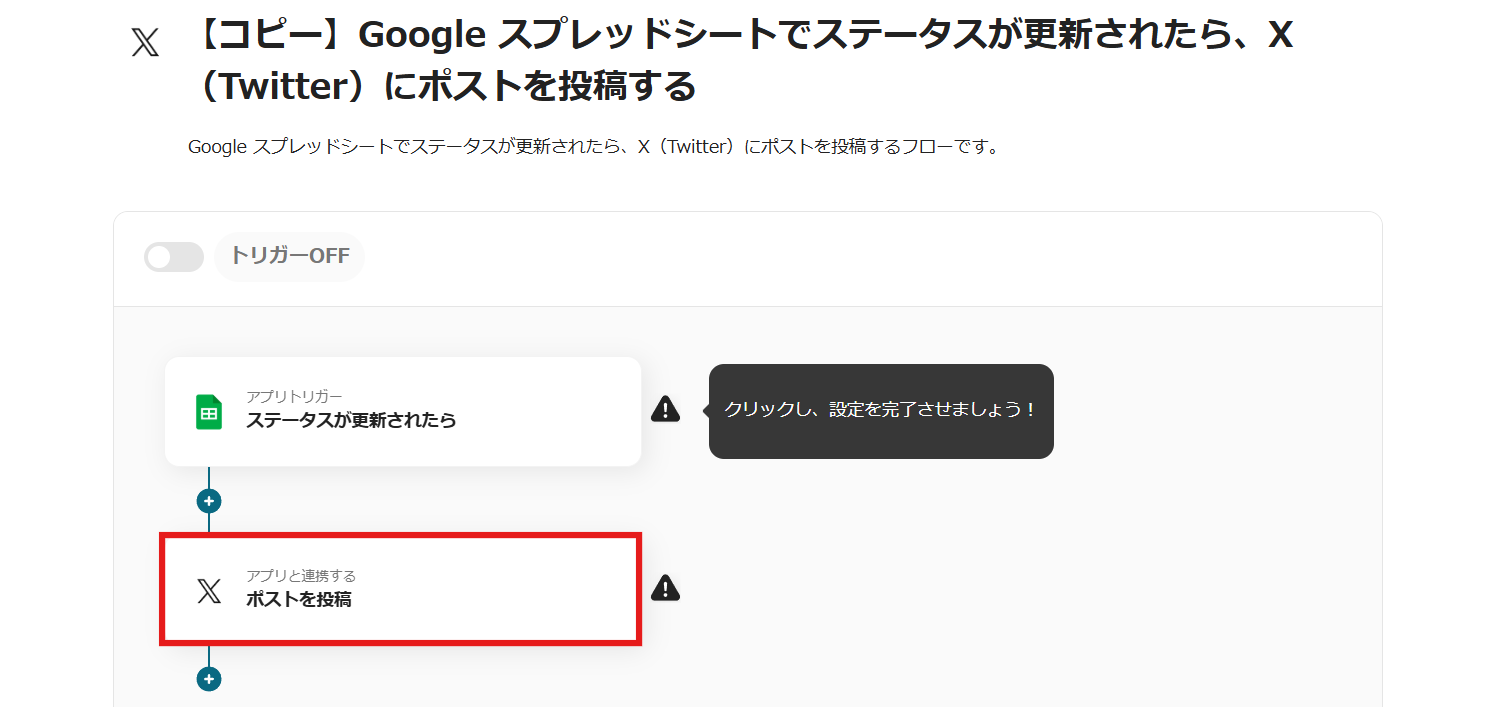Enable the trigger toggle switch
Image resolution: width=1503 pixels, height=707 pixels.
(174, 257)
